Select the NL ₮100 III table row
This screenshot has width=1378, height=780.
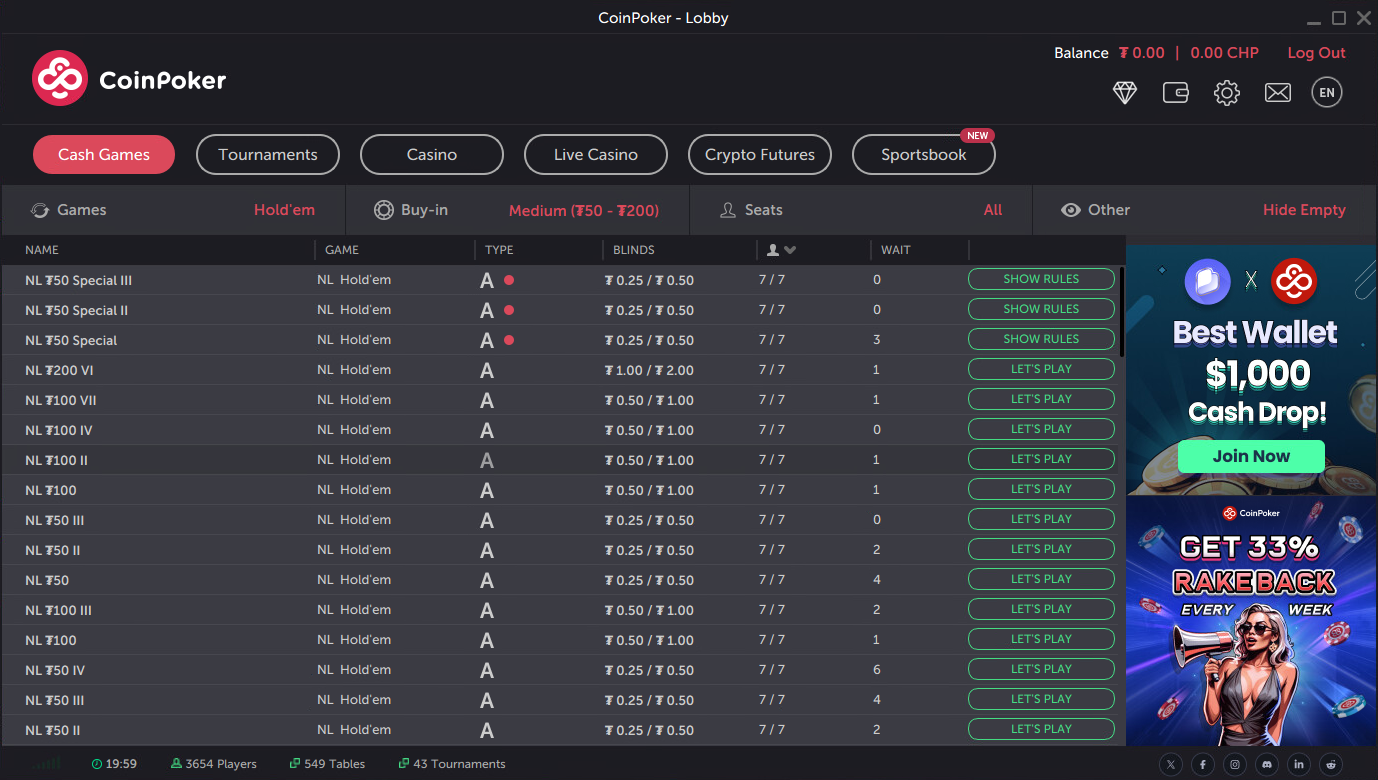(x=562, y=610)
